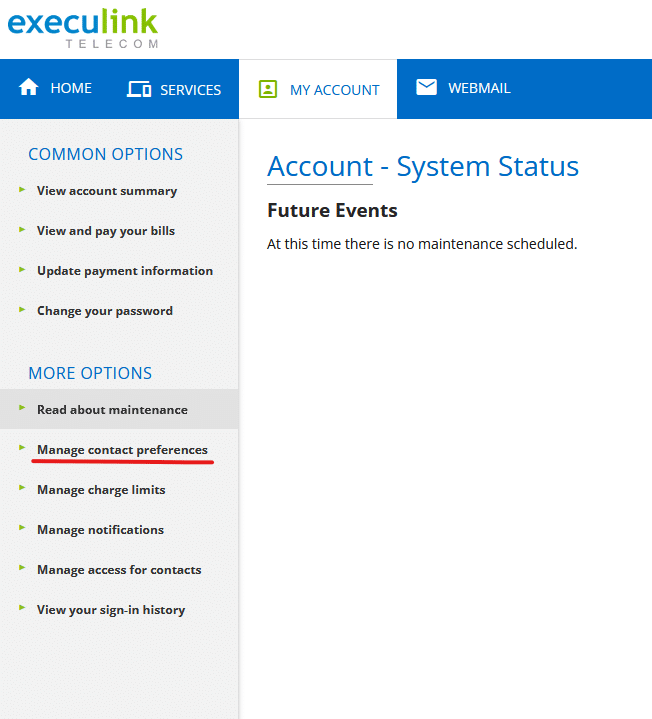652x719 pixels.
Task: Click the green person icon for My Account
Action: (268, 89)
